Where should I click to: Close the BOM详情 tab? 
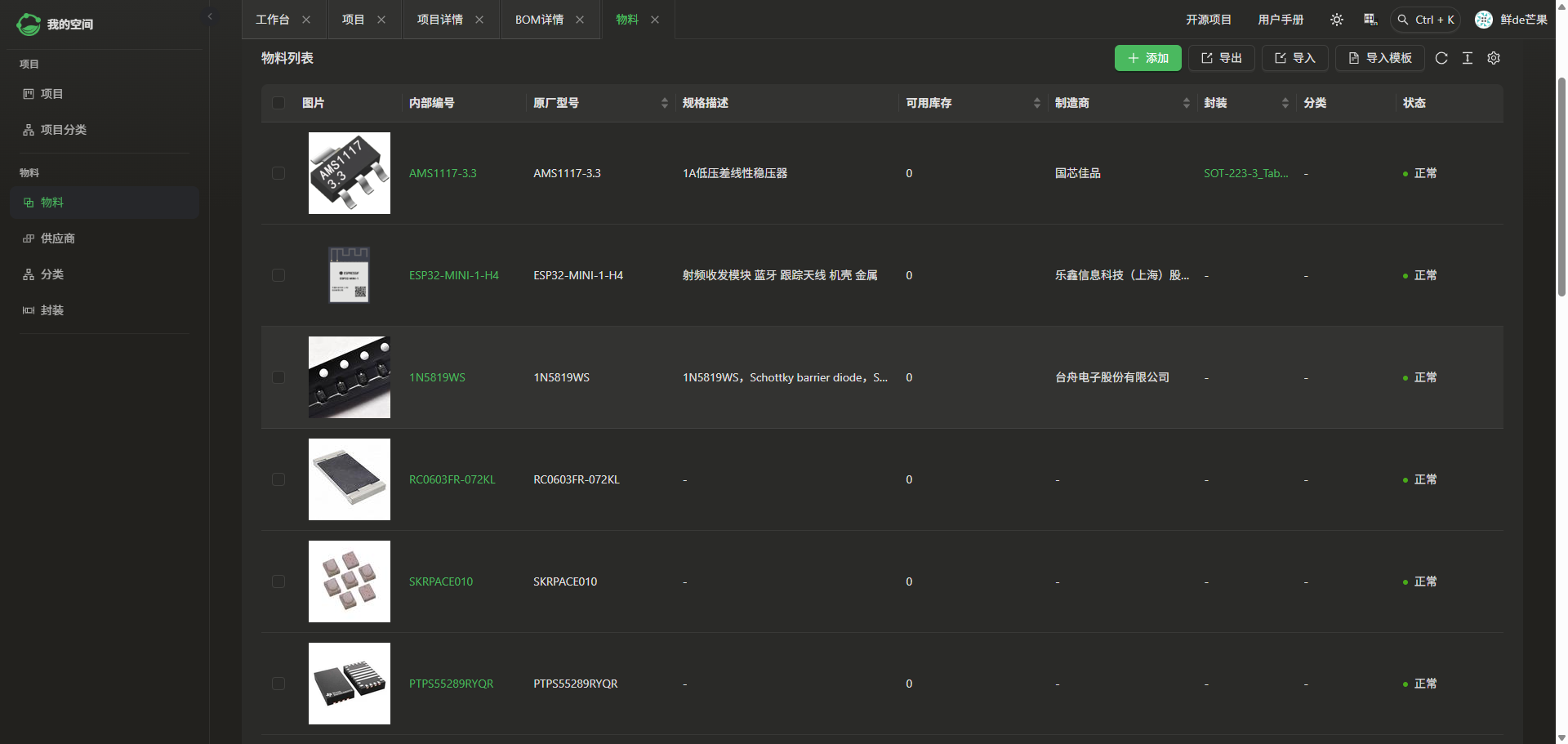coord(580,20)
